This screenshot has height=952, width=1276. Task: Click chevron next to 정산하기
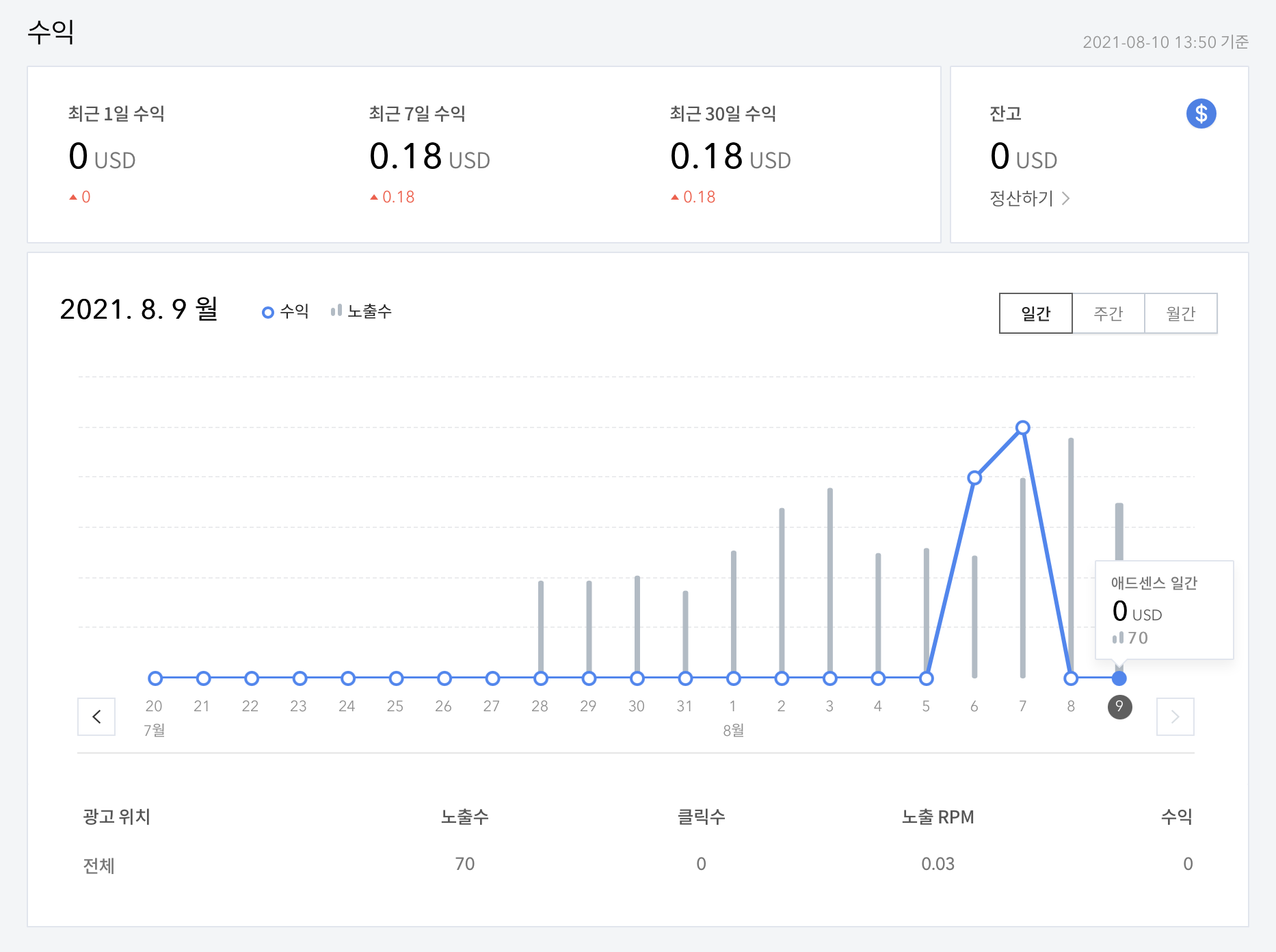tap(1065, 198)
